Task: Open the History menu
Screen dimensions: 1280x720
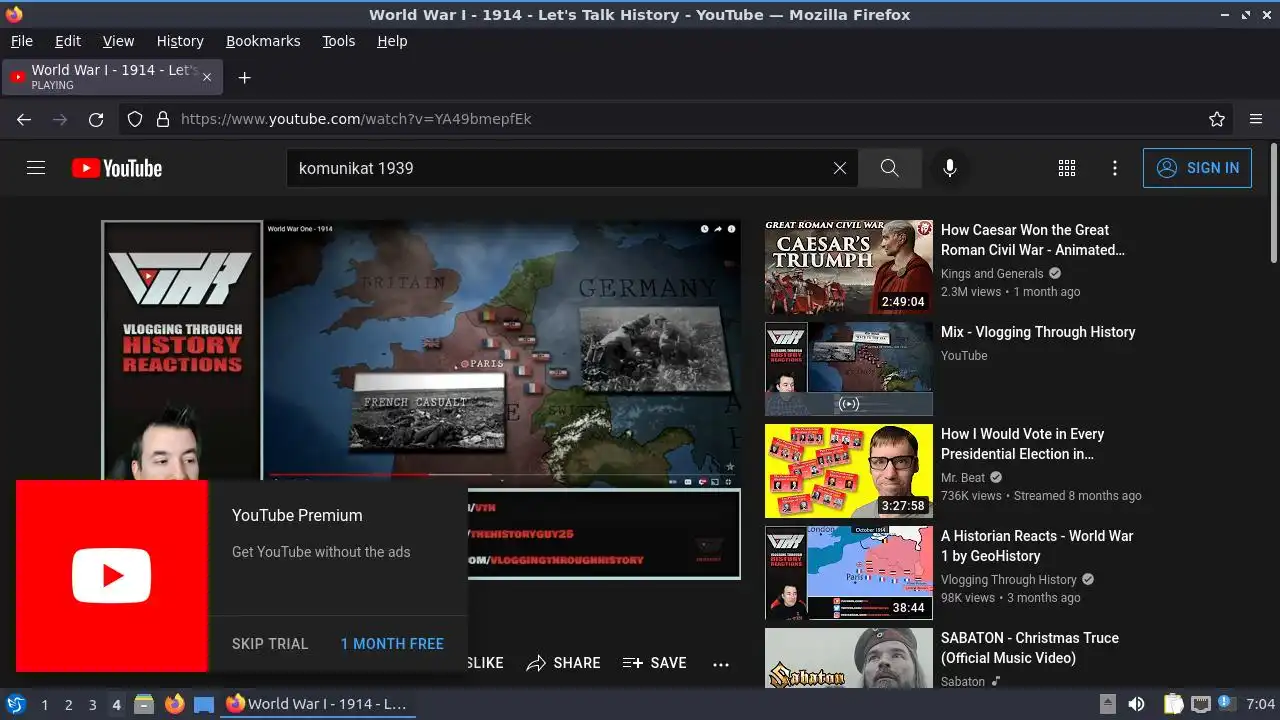Action: (x=180, y=41)
